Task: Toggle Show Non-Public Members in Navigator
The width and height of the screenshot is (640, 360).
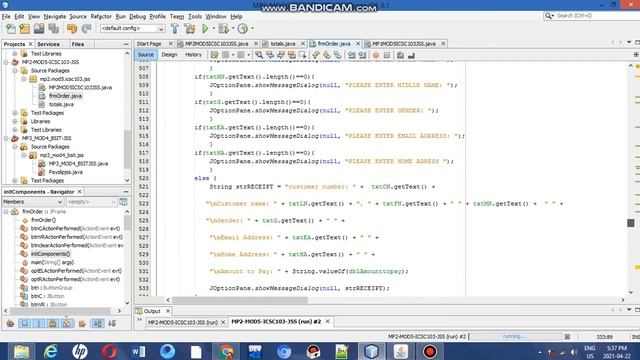Action: [x=53, y=324]
